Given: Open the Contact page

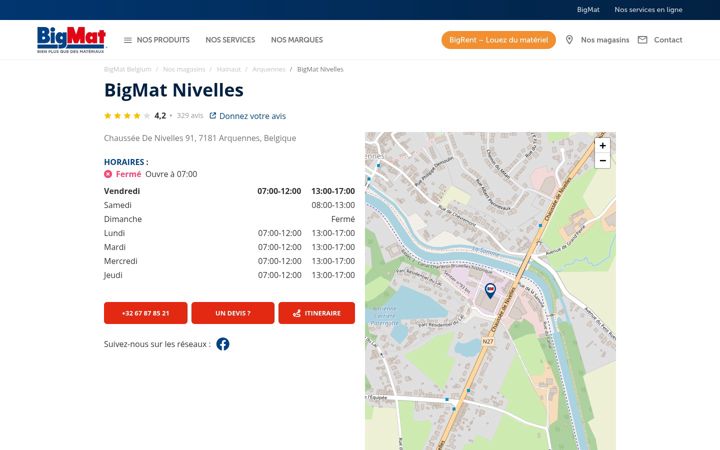Looking at the screenshot, I should (668, 40).
